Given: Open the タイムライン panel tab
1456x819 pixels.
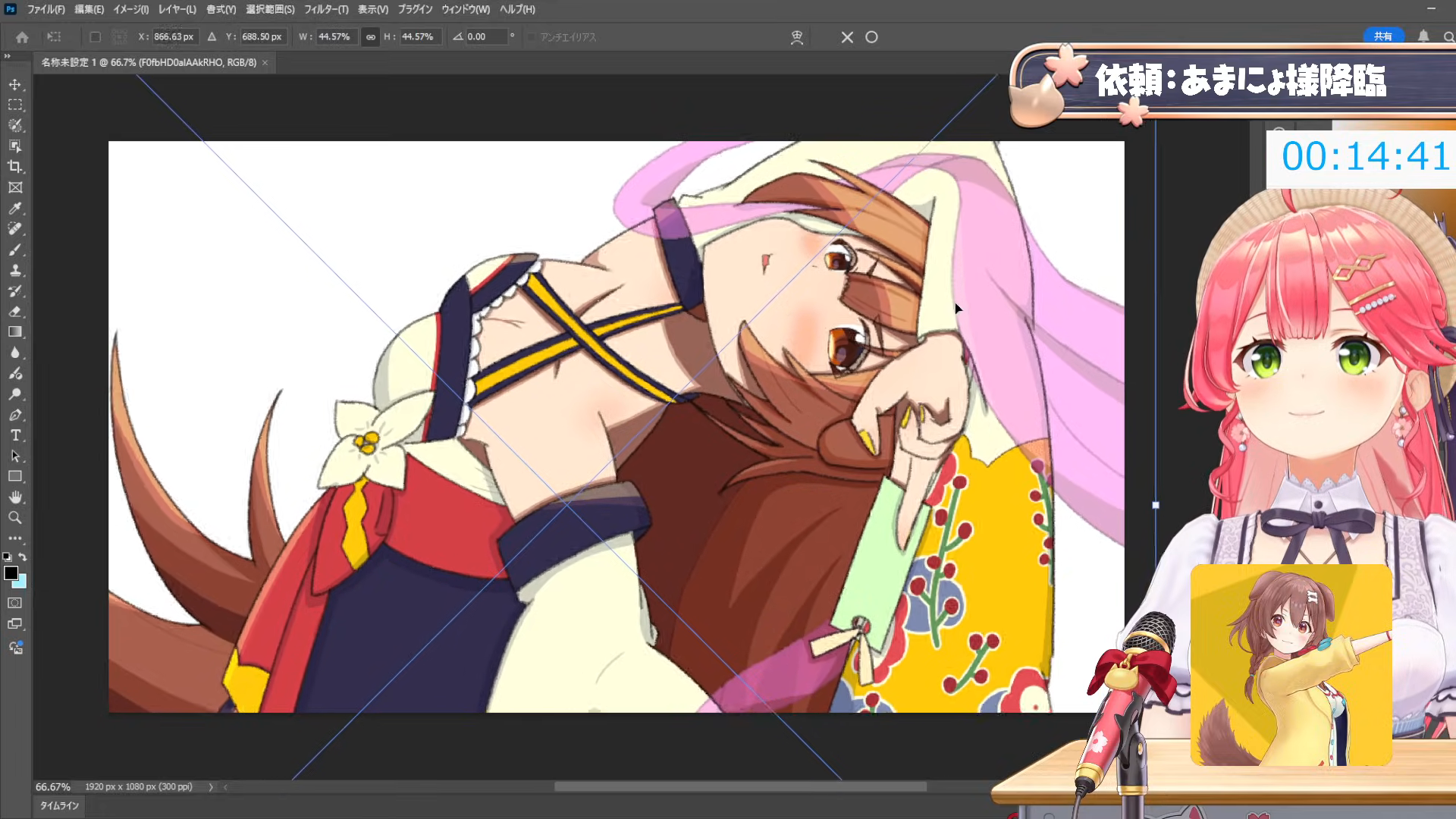Looking at the screenshot, I should pyautogui.click(x=59, y=806).
